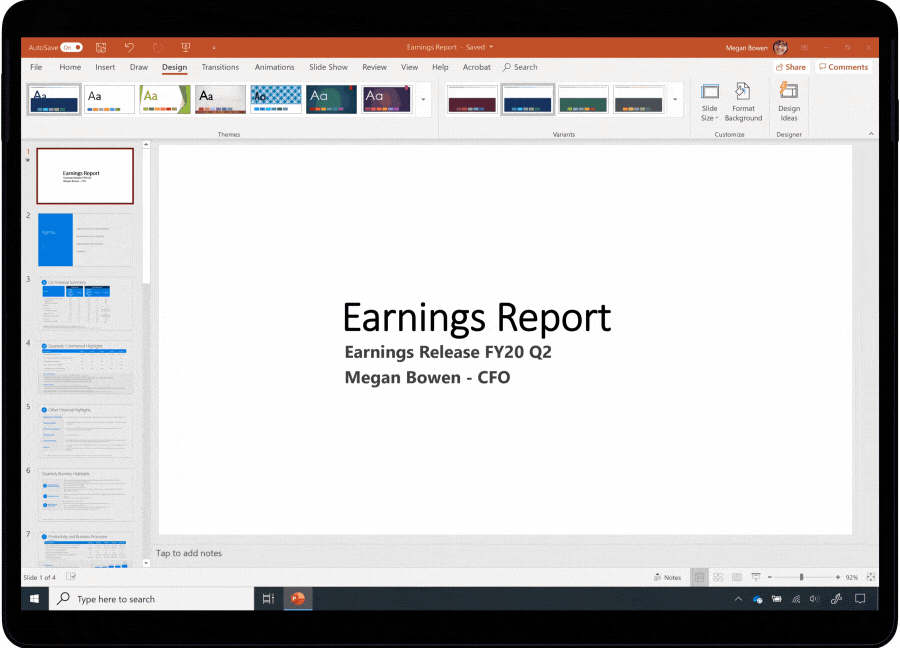900x648 pixels.
Task: Click Design Ideas in the ribbon
Action: click(788, 103)
